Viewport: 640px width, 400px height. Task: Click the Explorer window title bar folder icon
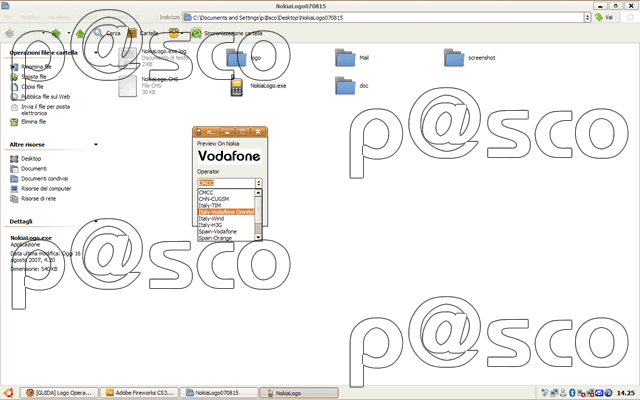[5, 6]
